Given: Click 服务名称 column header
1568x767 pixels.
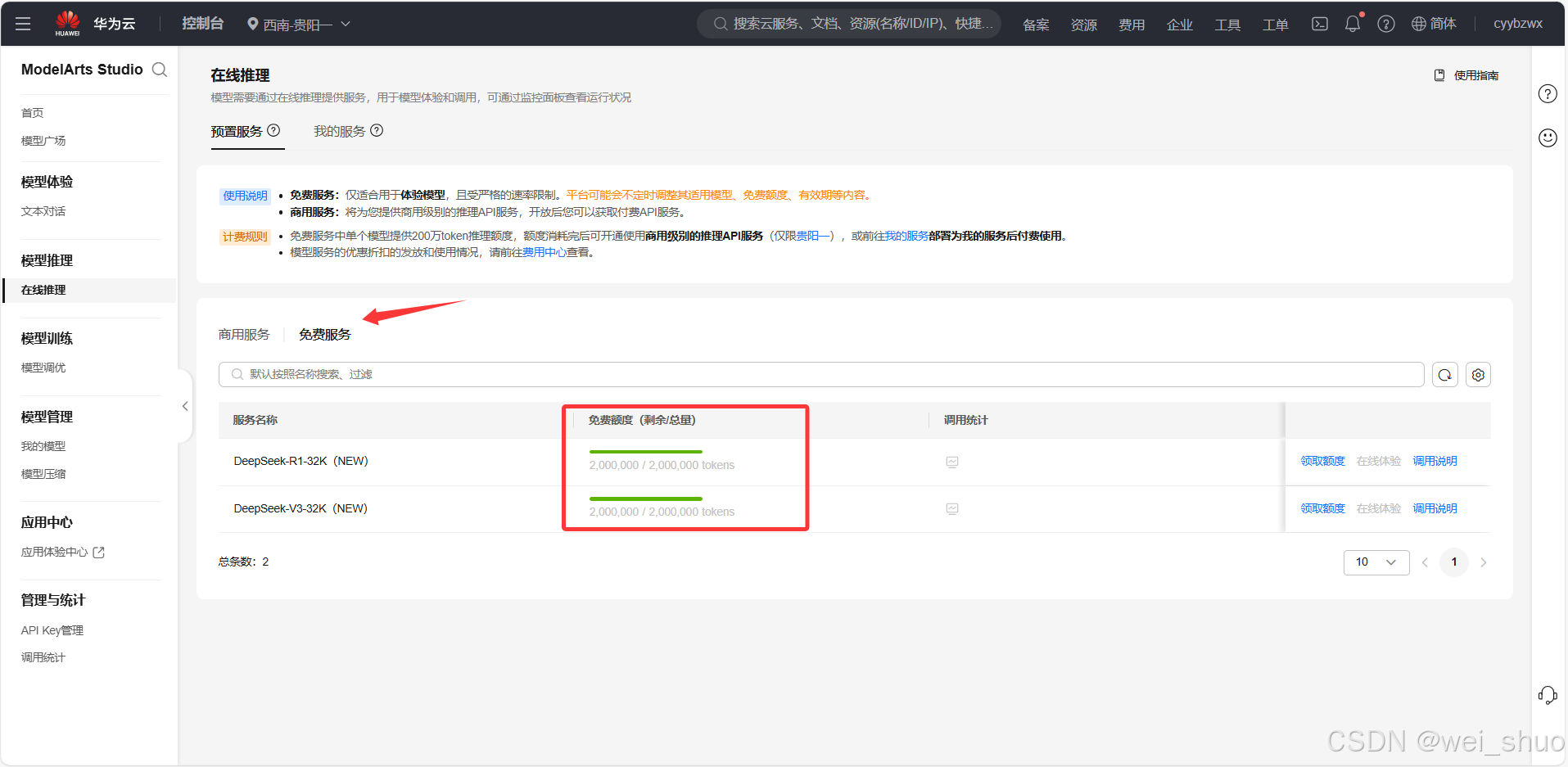Looking at the screenshot, I should pyautogui.click(x=255, y=420).
